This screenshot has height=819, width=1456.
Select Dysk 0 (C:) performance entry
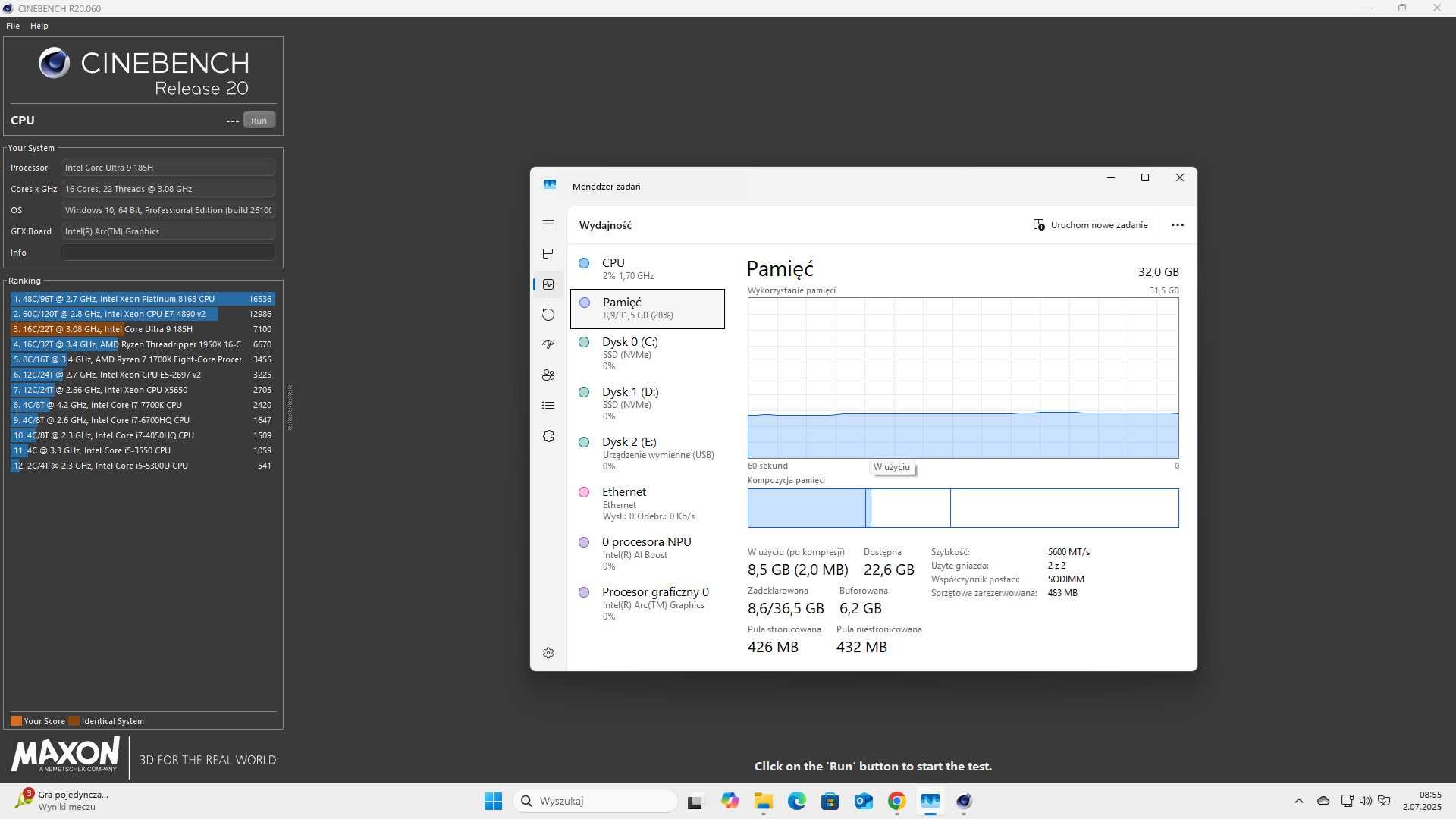tap(648, 353)
